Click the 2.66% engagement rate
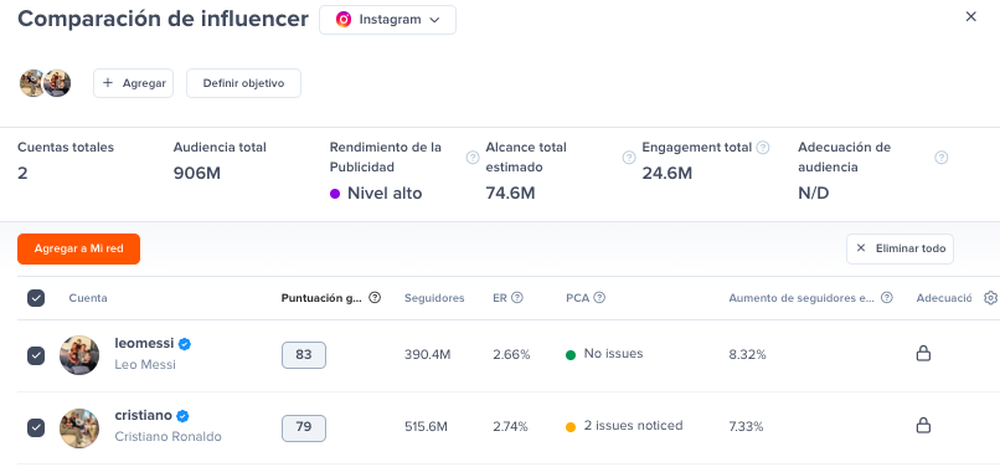1000x467 pixels. pos(511,355)
